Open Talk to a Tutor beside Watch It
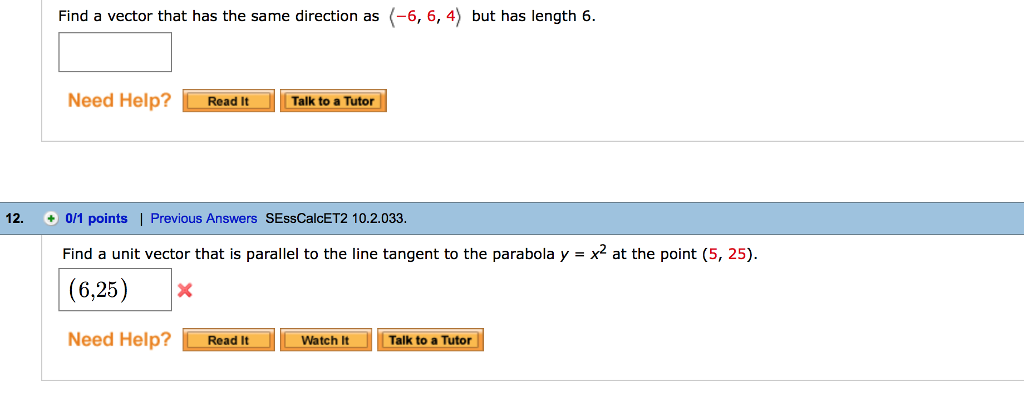Image resolution: width=1024 pixels, height=417 pixels. click(x=430, y=340)
